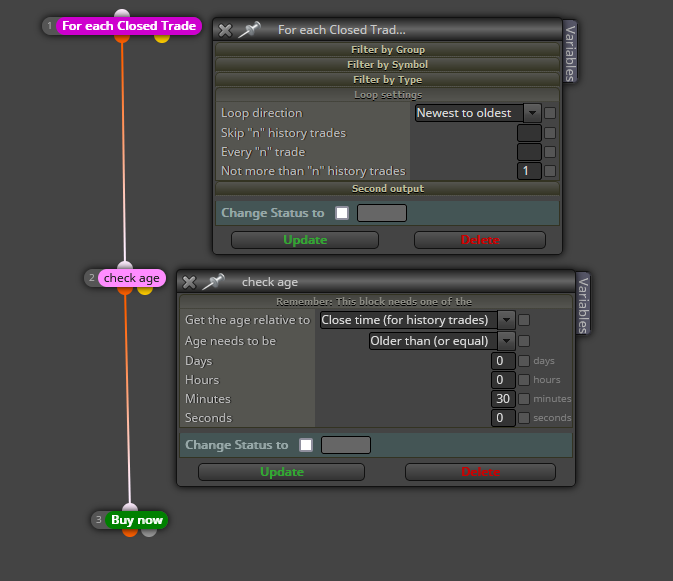673x581 pixels.
Task: Click the 'Minutes' row label
Action: pyautogui.click(x=208, y=399)
